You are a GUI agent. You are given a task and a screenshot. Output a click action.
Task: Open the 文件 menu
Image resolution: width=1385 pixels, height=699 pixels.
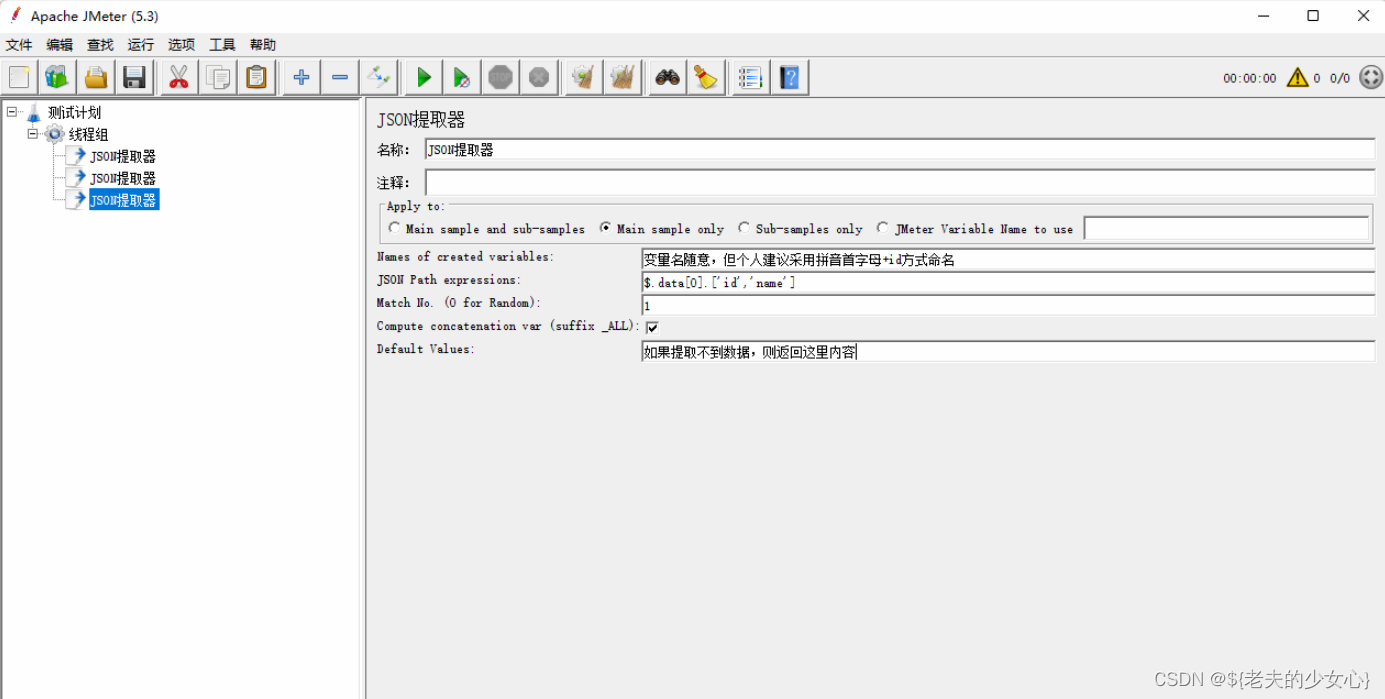19,45
